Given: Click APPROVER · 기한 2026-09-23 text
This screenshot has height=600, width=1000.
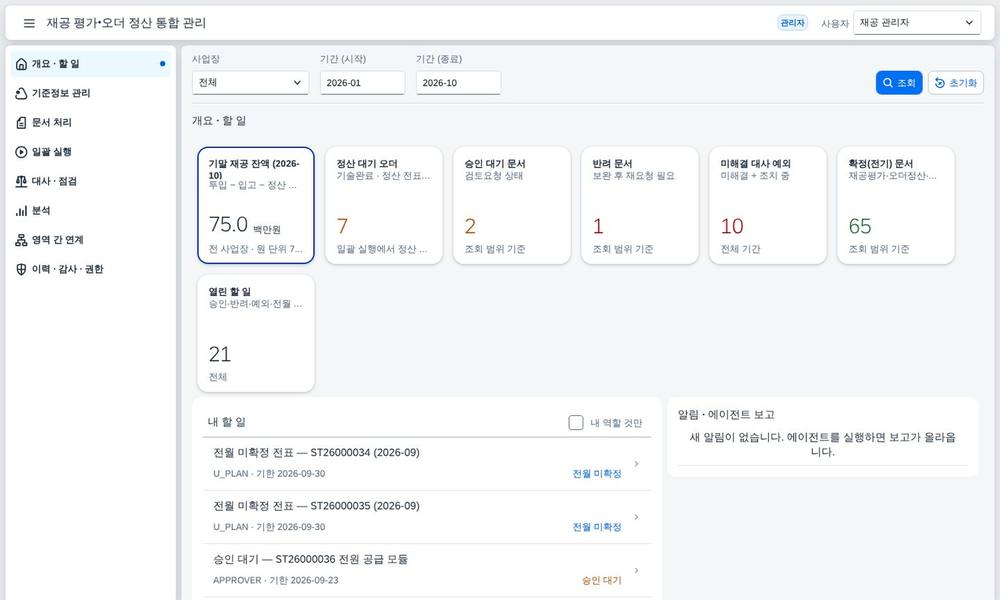Looking at the screenshot, I should coord(276,580).
